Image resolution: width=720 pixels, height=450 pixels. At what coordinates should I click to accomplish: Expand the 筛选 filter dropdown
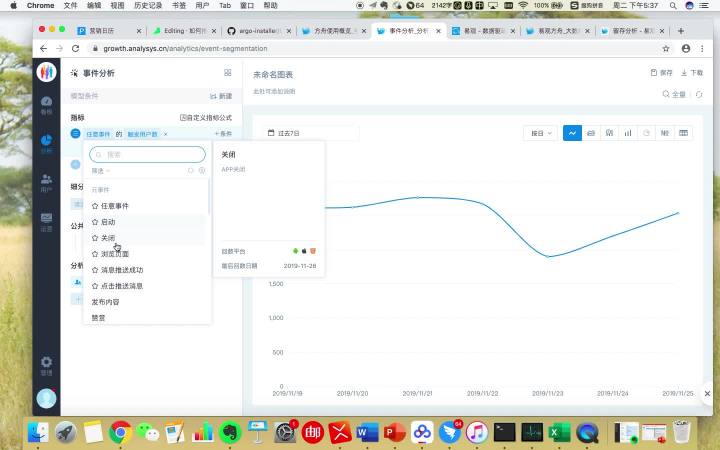tap(101, 171)
